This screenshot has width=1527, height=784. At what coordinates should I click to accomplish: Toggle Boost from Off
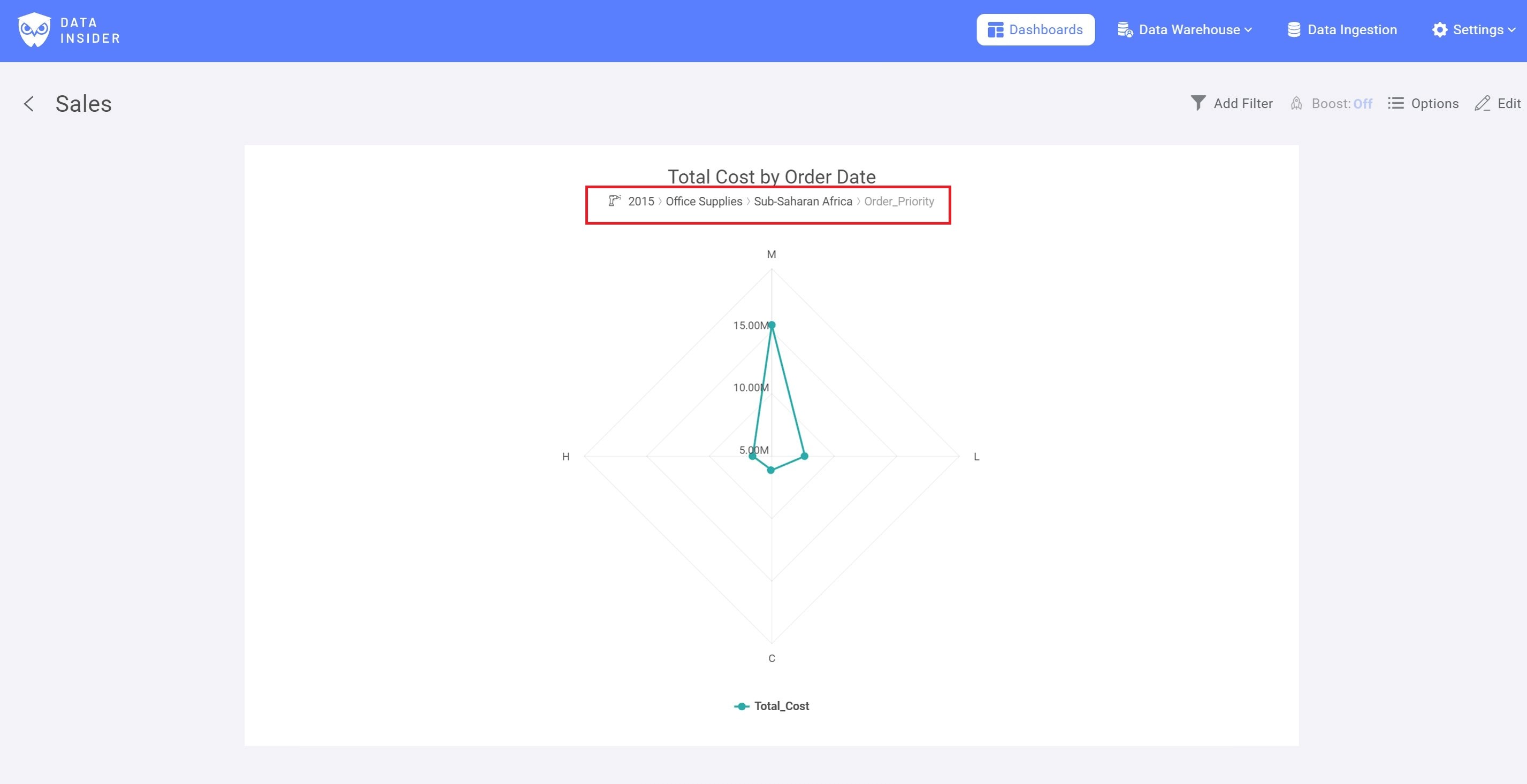(1362, 104)
